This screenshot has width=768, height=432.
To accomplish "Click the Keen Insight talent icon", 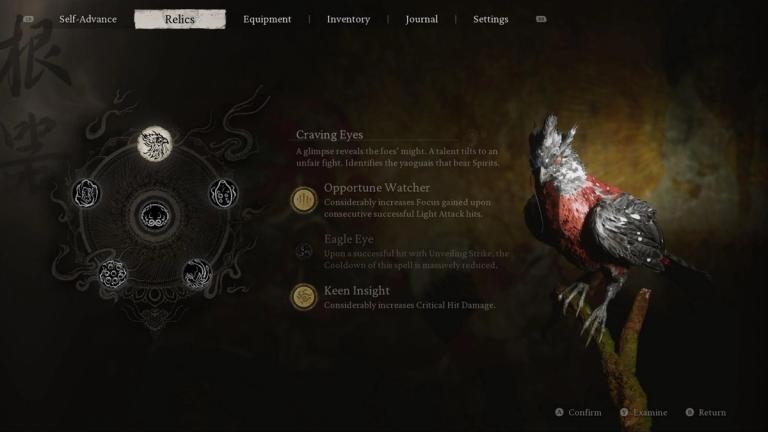I will pyautogui.click(x=304, y=297).
